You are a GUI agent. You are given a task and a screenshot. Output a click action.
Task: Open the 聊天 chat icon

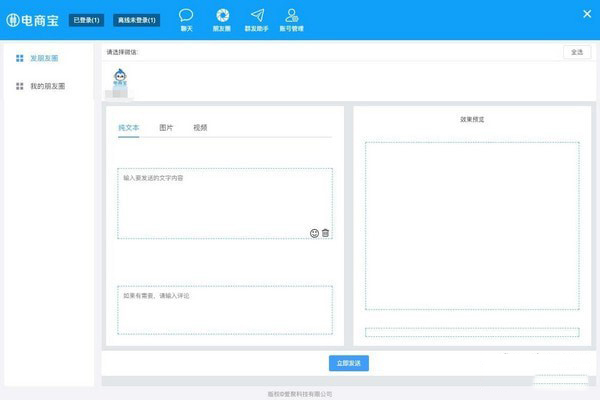click(186, 20)
